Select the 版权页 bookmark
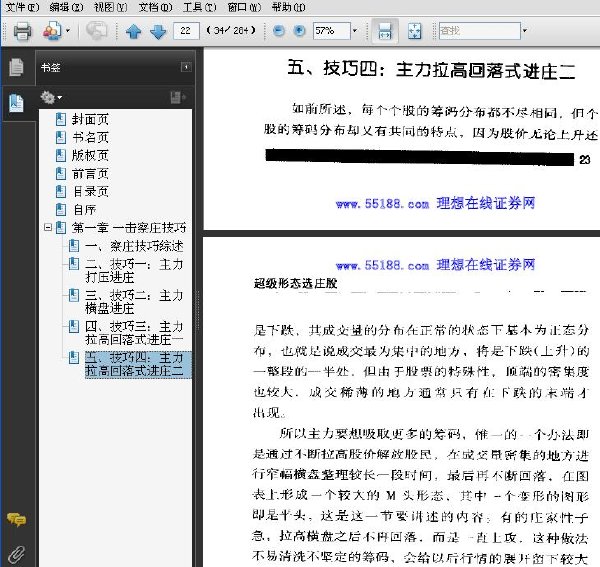600x567 pixels. (90, 155)
